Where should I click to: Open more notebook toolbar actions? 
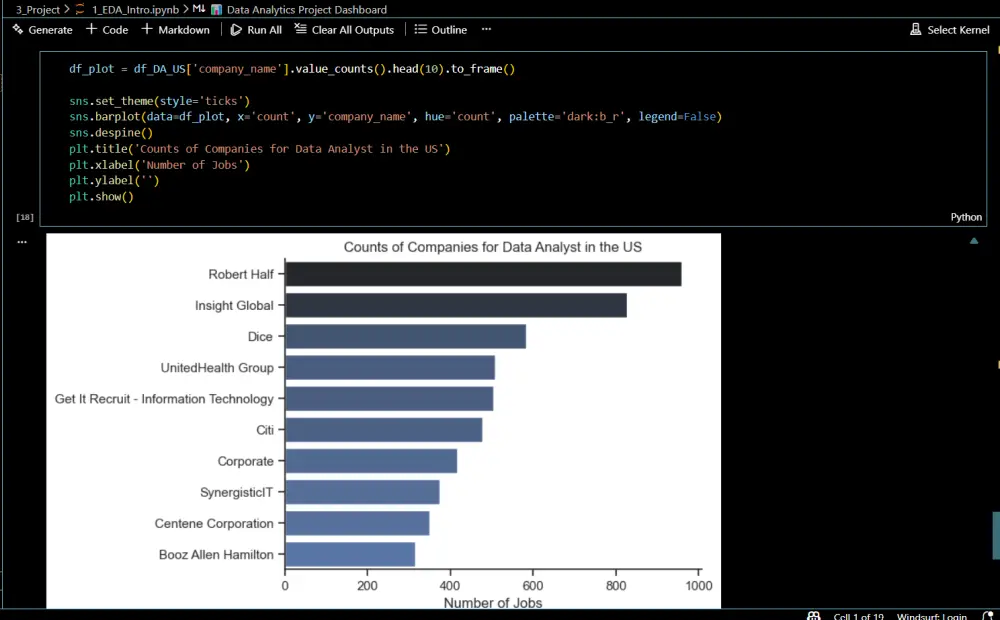click(486, 30)
